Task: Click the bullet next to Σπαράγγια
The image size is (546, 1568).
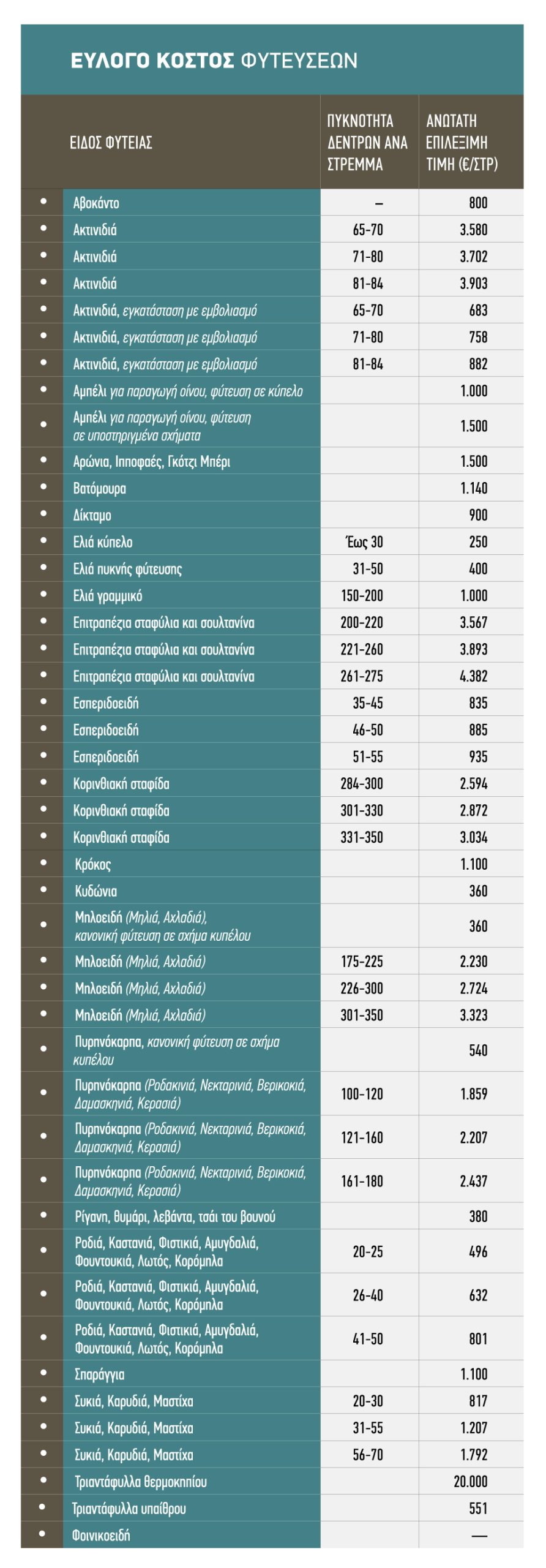Action: (x=43, y=1372)
